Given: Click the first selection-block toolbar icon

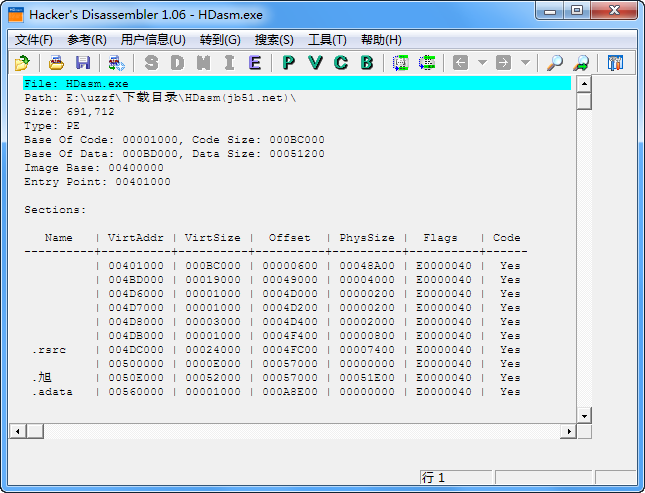Looking at the screenshot, I should pos(401,63).
